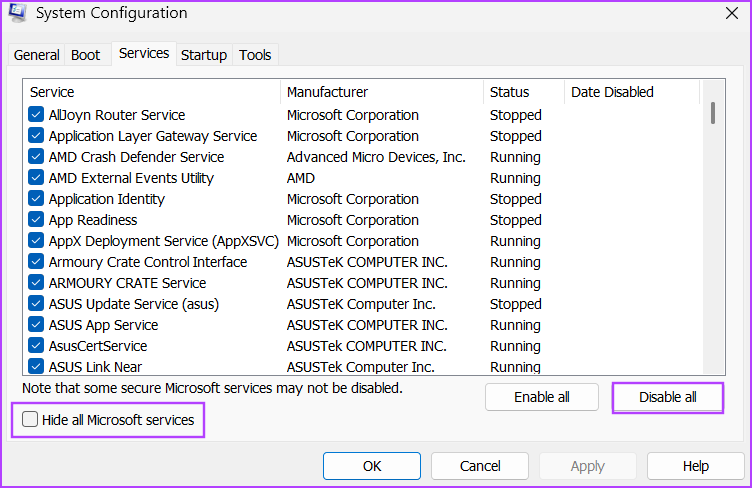The width and height of the screenshot is (752, 488).
Task: Uncheck AMD Crash Defender Service
Action: 36,157
